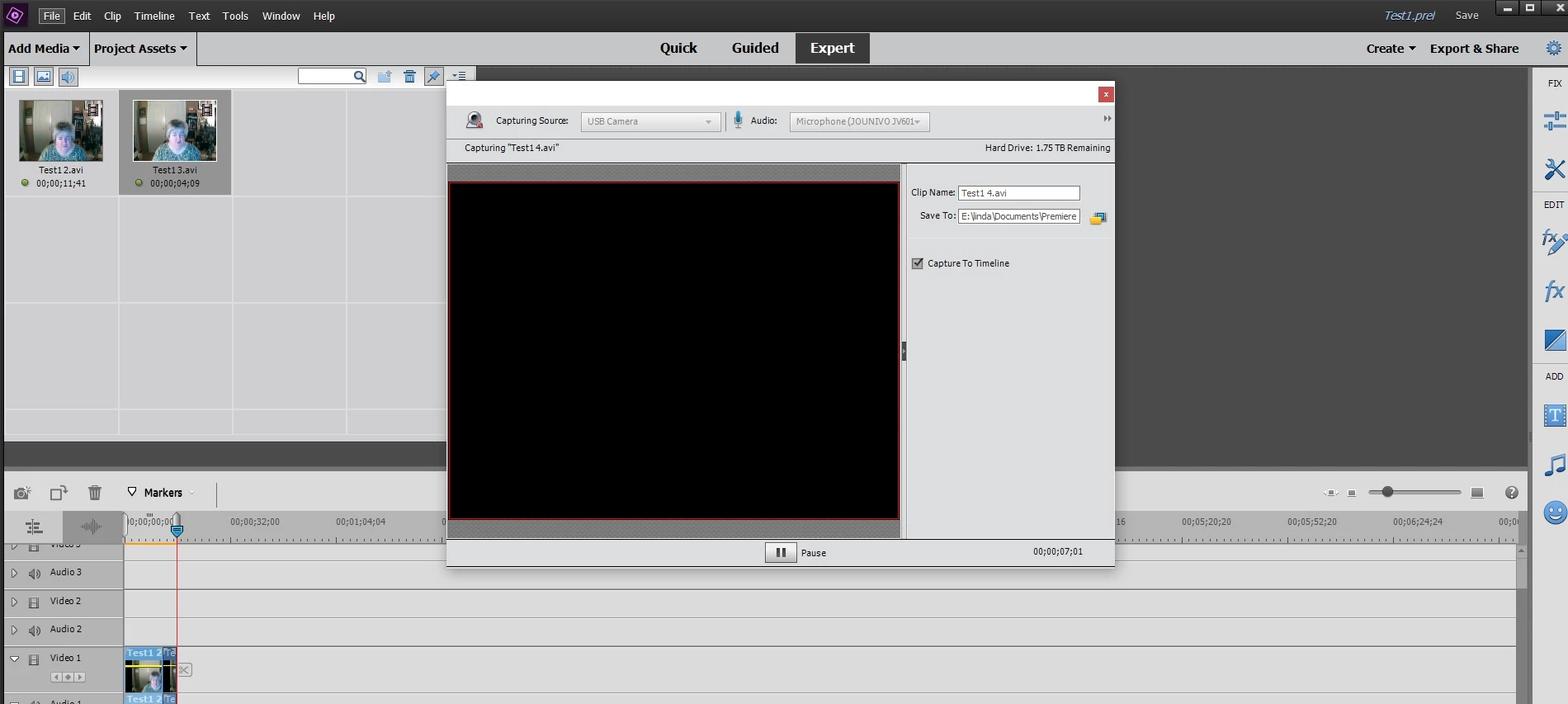This screenshot has width=1568, height=704.
Task: Open the Titles and Text icon
Action: [x=1555, y=415]
